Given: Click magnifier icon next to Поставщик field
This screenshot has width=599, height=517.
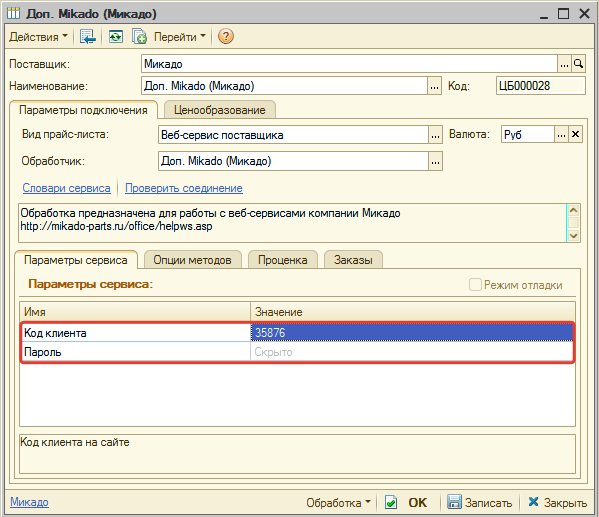Looking at the screenshot, I should pyautogui.click(x=578, y=64).
